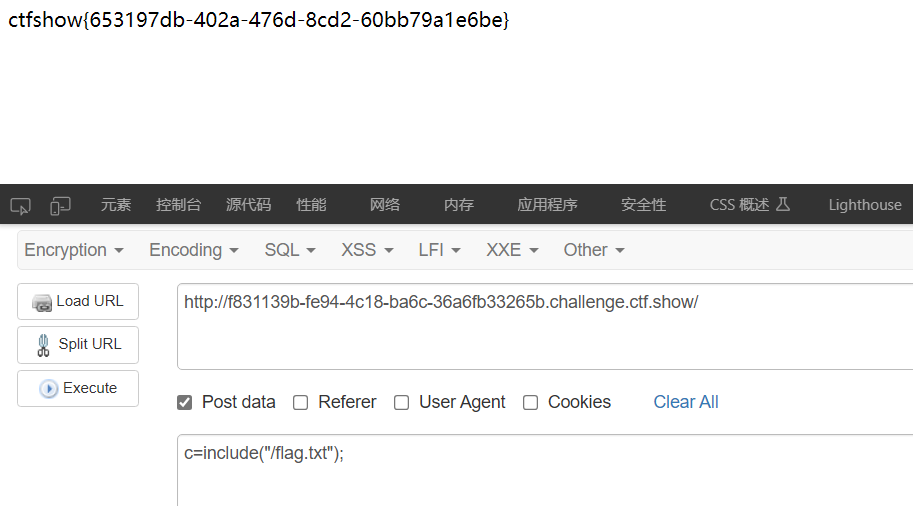913x506 pixels.
Task: Click the CSS overview flask icon
Action: [x=783, y=204]
